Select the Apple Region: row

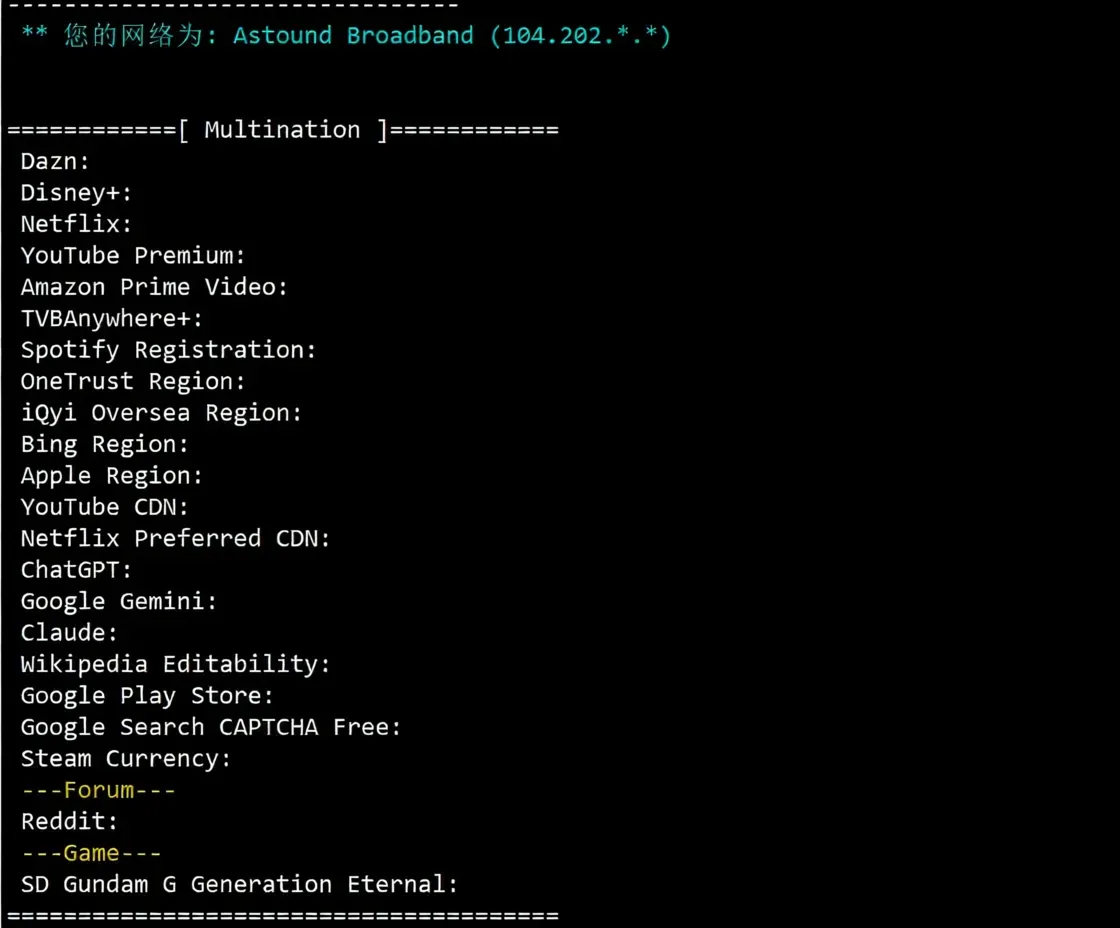[112, 476]
